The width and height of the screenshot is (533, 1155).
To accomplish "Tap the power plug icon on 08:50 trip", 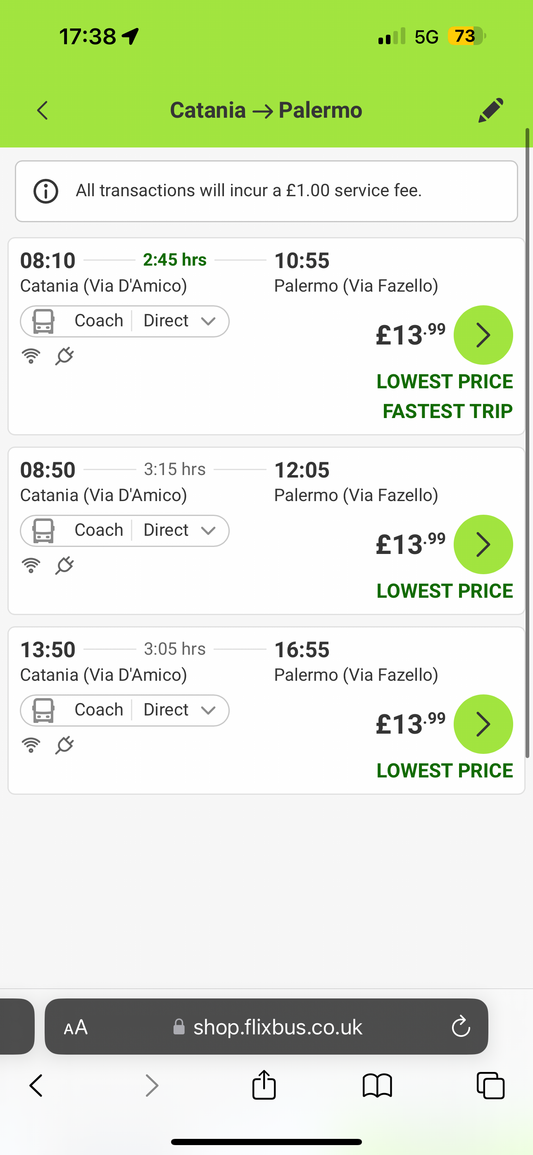I will 65,566.
